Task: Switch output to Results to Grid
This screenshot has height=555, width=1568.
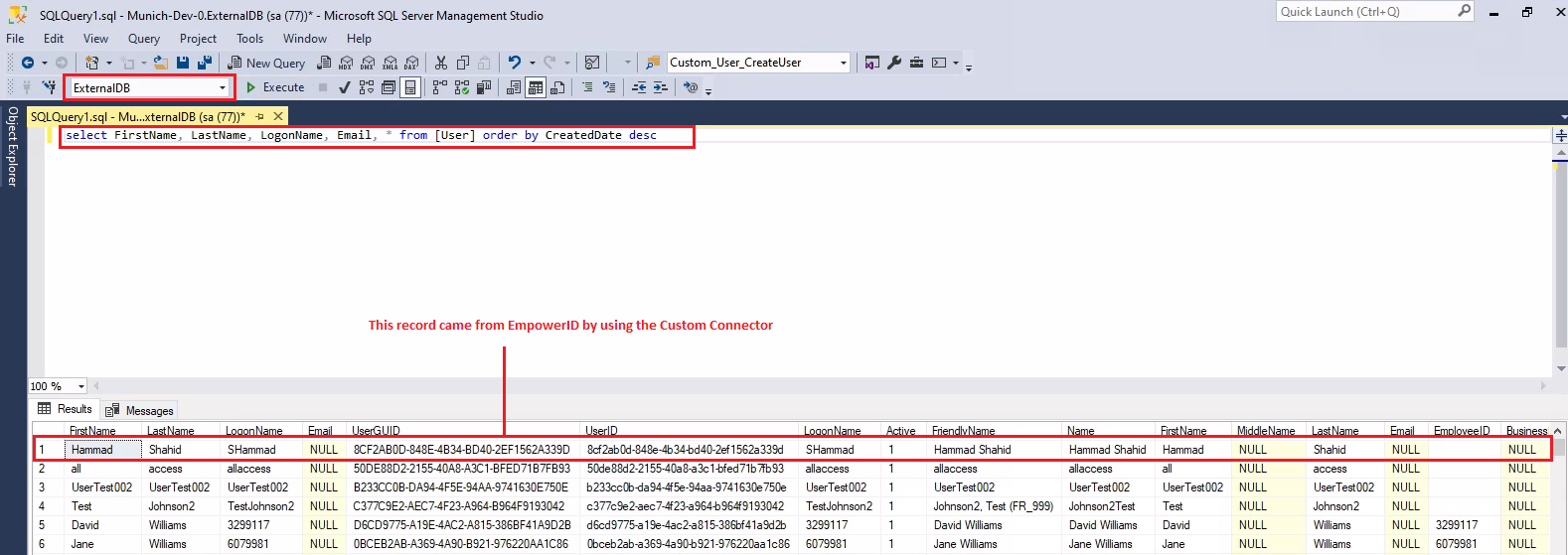Action: 536,87
